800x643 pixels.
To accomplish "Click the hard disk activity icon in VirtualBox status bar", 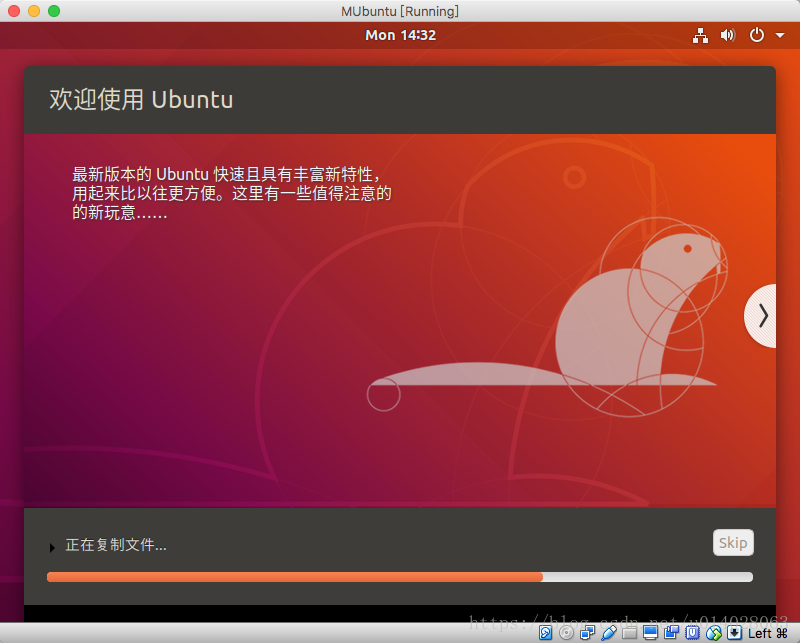I will coord(545,633).
